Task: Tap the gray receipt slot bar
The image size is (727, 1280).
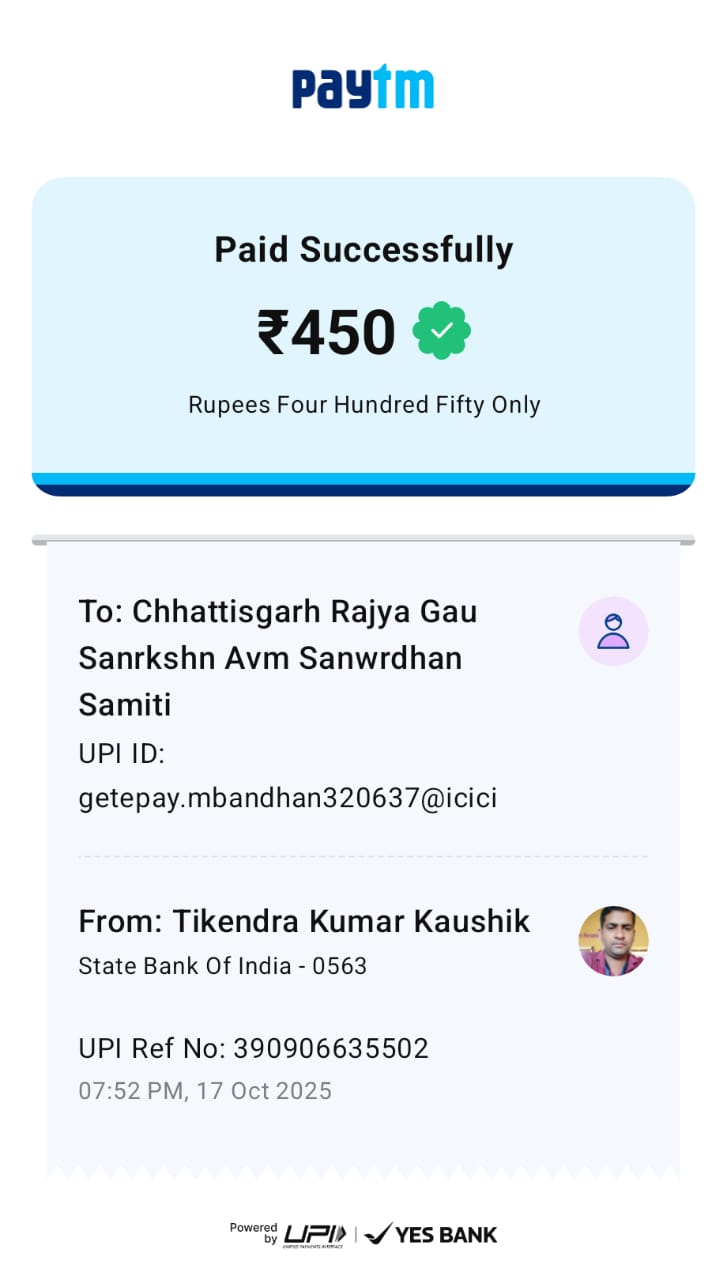Action: 363,541
